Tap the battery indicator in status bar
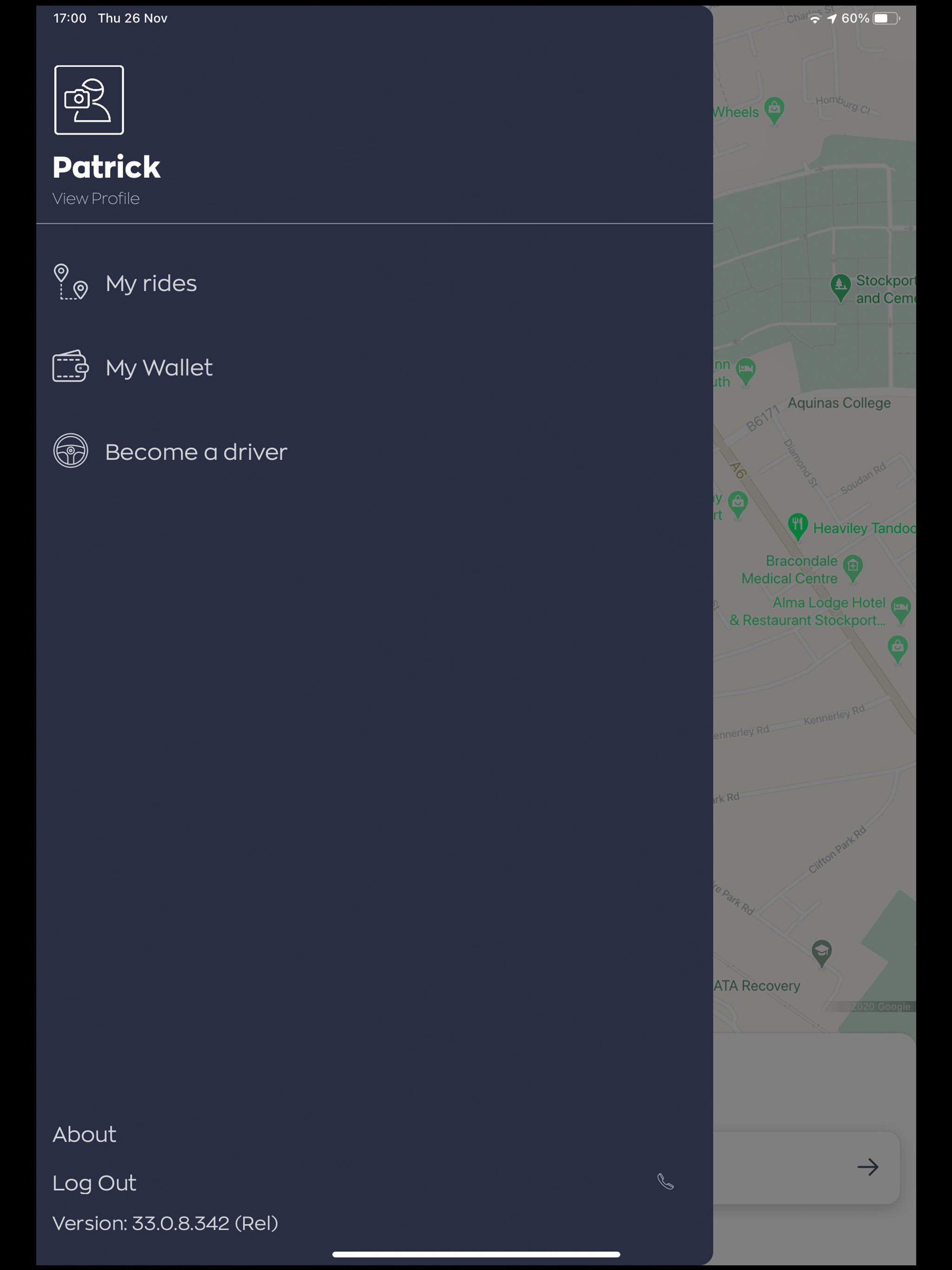 [886, 19]
